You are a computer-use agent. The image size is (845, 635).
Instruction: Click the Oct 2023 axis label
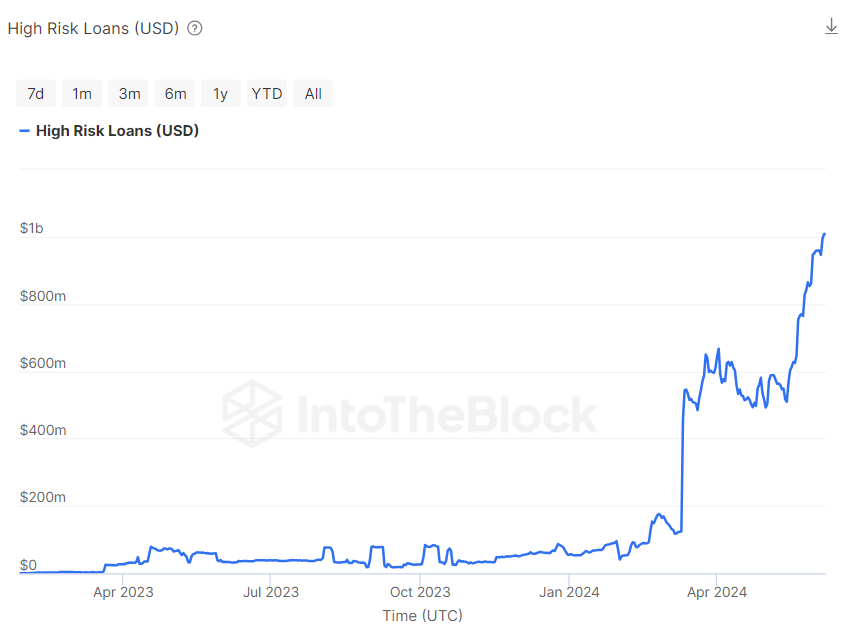pyautogui.click(x=420, y=592)
